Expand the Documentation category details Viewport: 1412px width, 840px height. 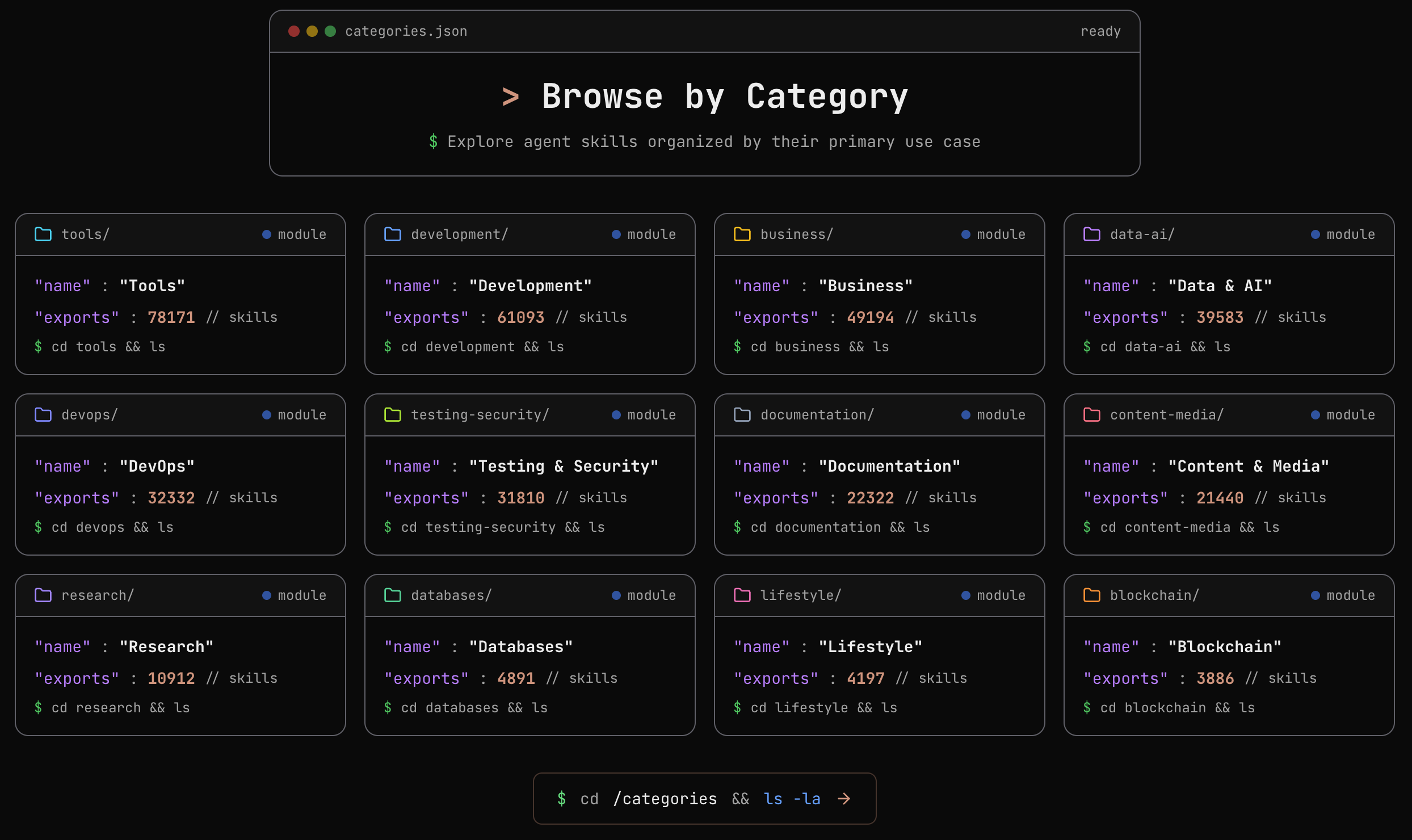879,474
